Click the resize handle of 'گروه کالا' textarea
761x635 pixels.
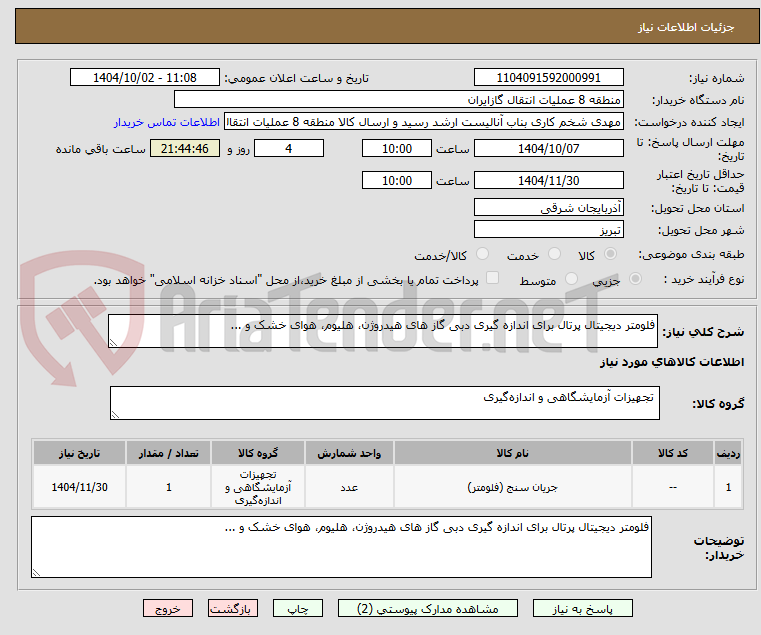[115, 415]
